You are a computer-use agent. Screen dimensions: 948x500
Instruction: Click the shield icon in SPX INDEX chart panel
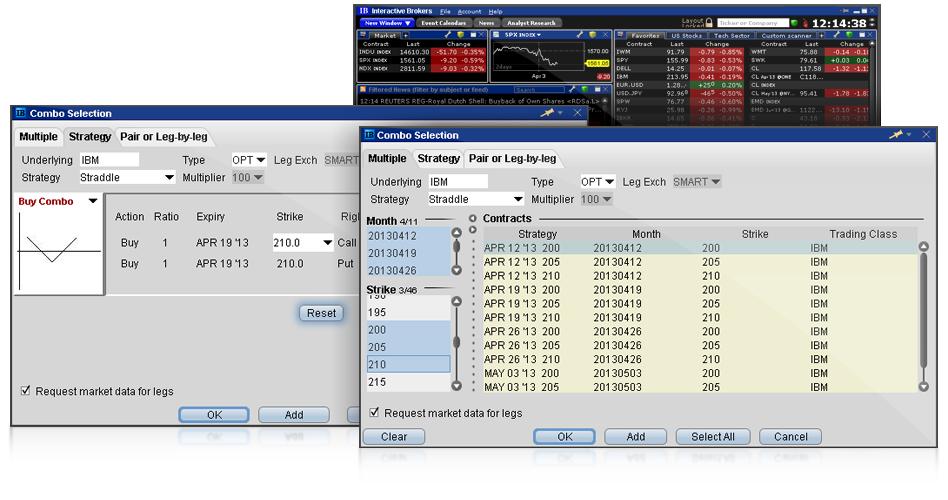592,35
